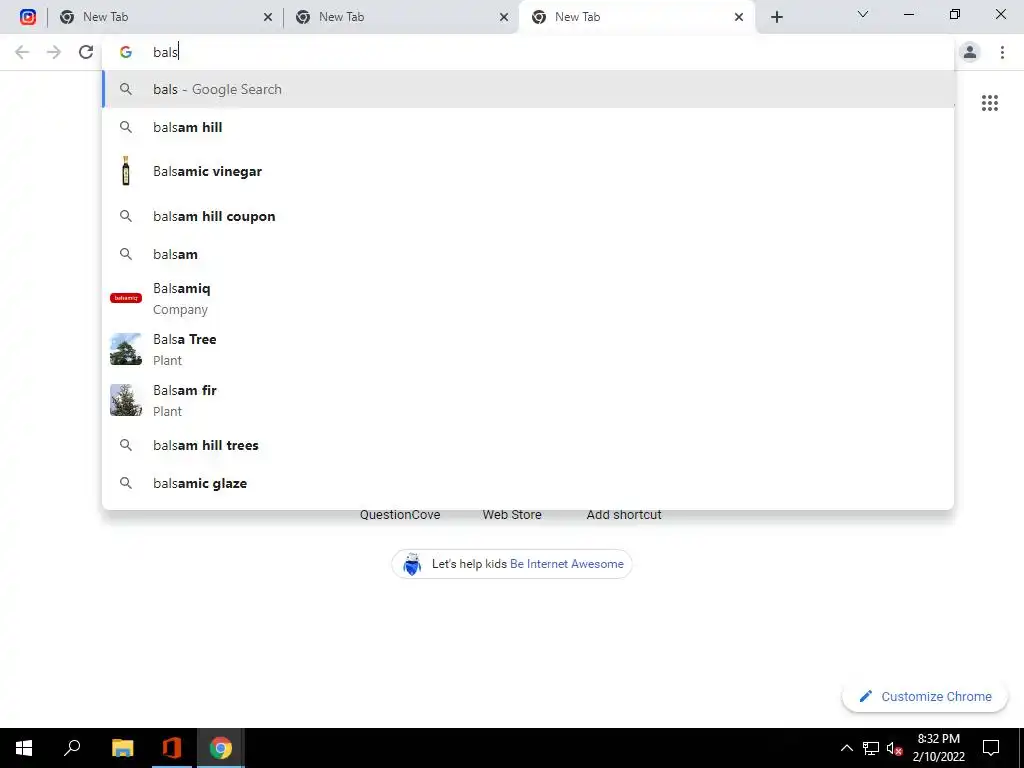Viewport: 1024px width, 768px height.
Task: Open the Chrome three-dot menu
Action: [1002, 52]
